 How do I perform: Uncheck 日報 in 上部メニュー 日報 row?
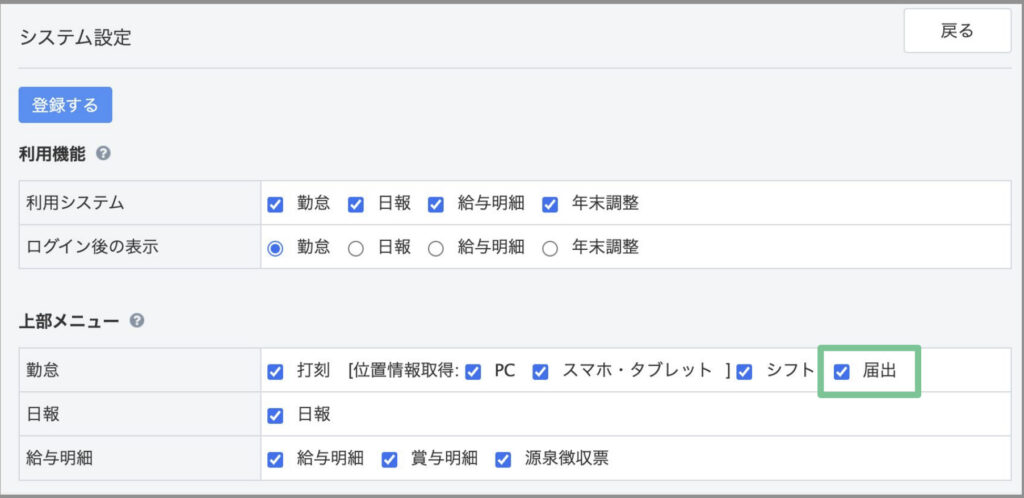point(276,416)
